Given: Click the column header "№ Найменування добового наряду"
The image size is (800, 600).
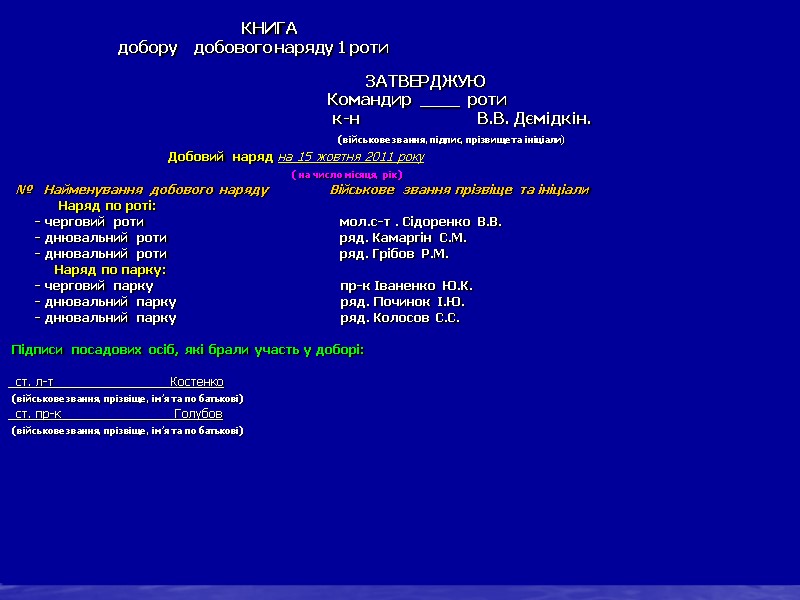Looking at the screenshot, I should [142, 190].
